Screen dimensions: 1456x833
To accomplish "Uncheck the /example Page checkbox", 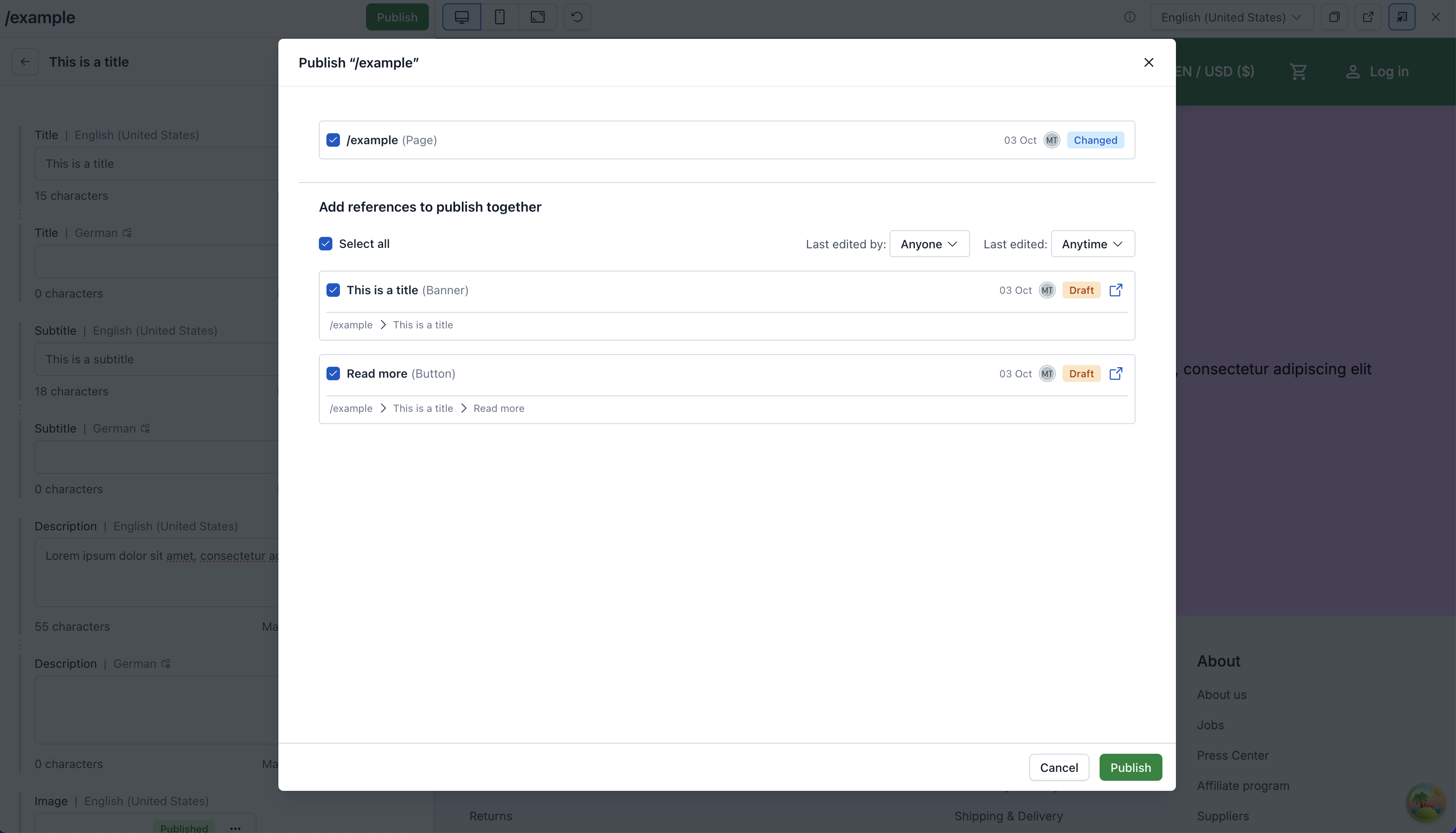I will click(x=333, y=140).
